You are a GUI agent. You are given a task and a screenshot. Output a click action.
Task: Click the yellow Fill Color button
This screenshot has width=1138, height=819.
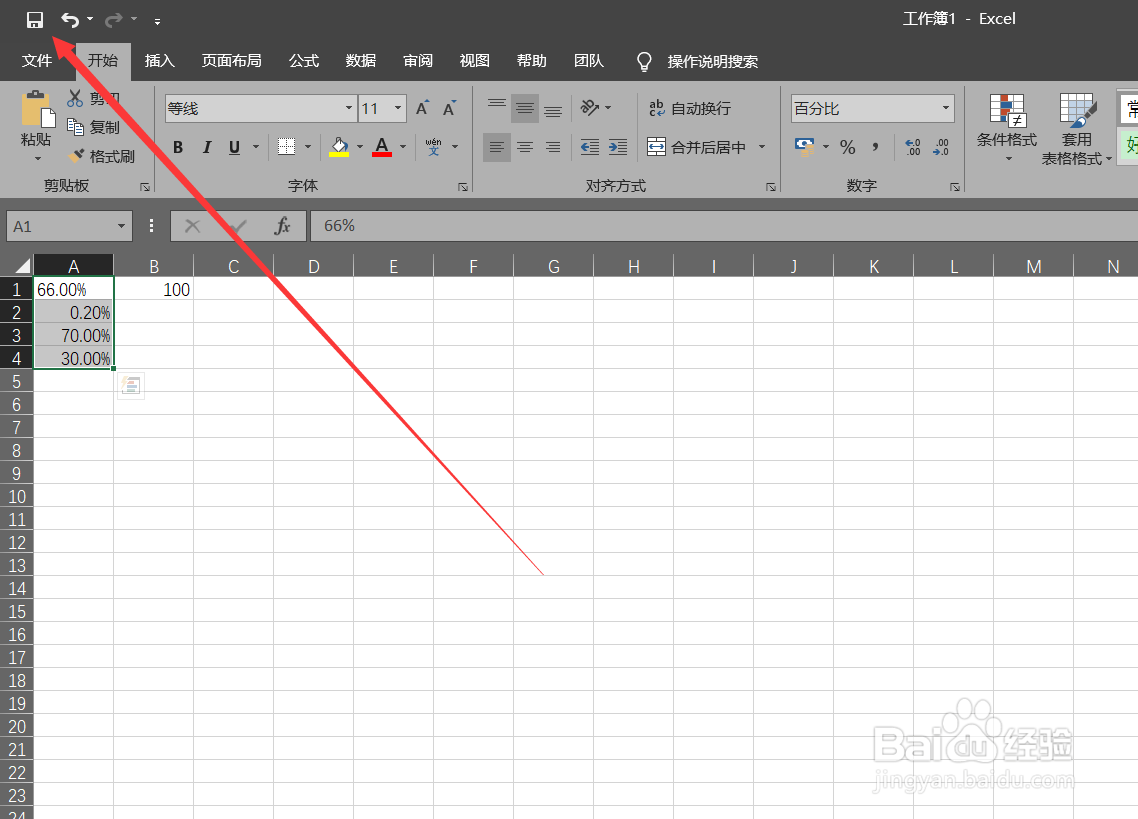(x=339, y=147)
